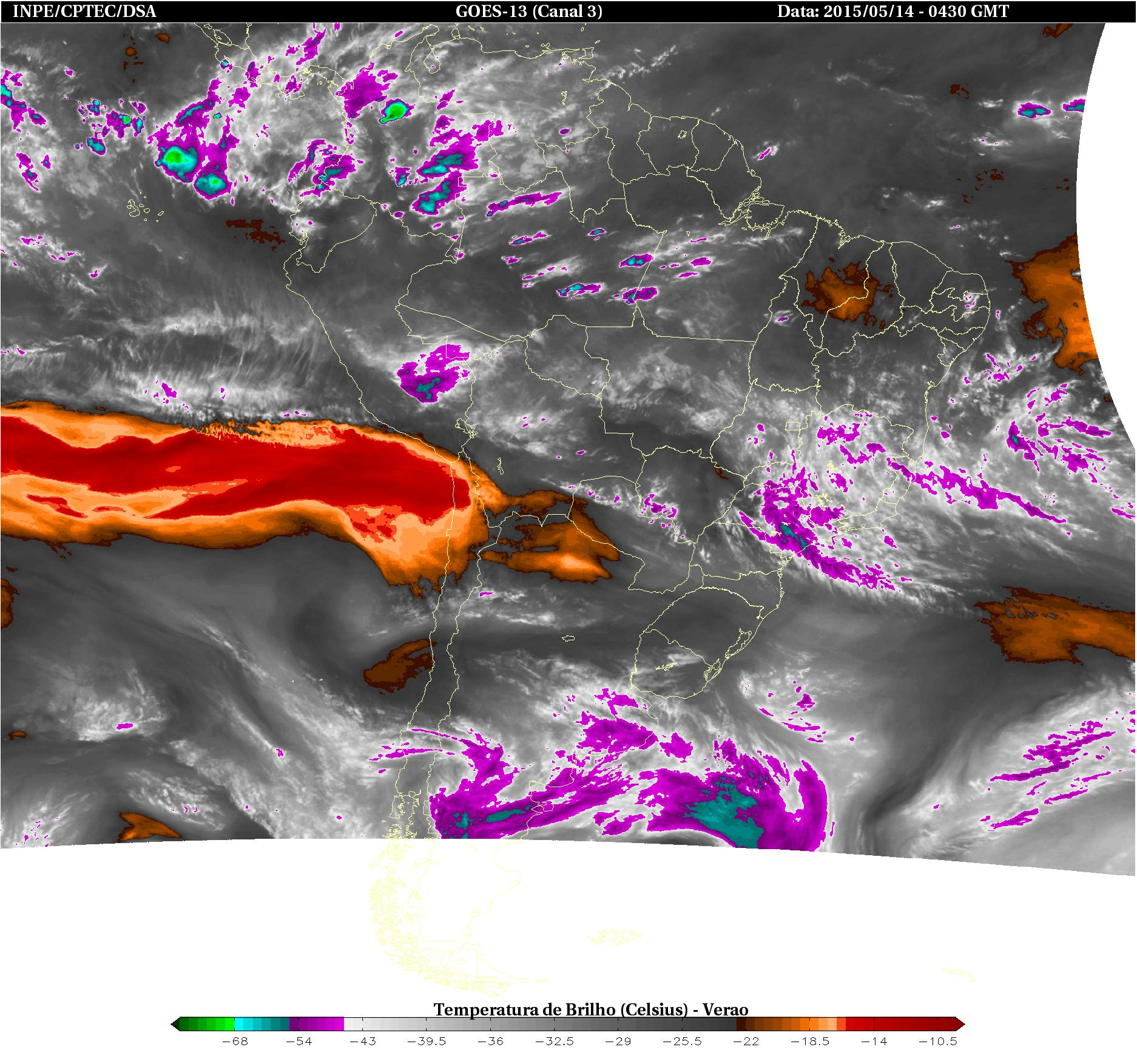Pick the orange color bar segment
1137x1064 pixels.
click(x=809, y=1025)
